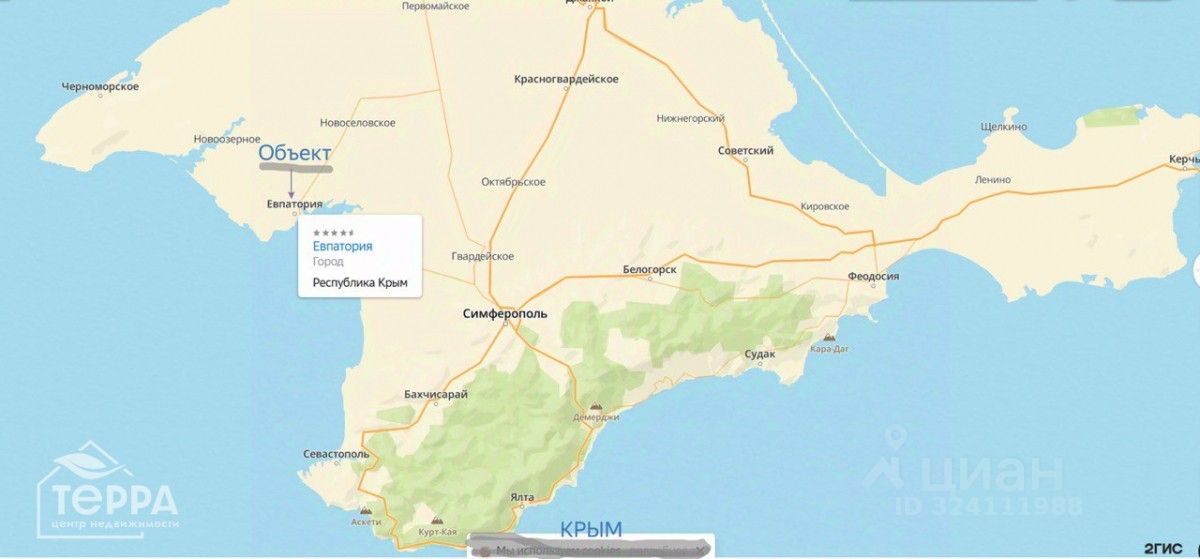Open the Евпатория link in popup card

pos(342,246)
